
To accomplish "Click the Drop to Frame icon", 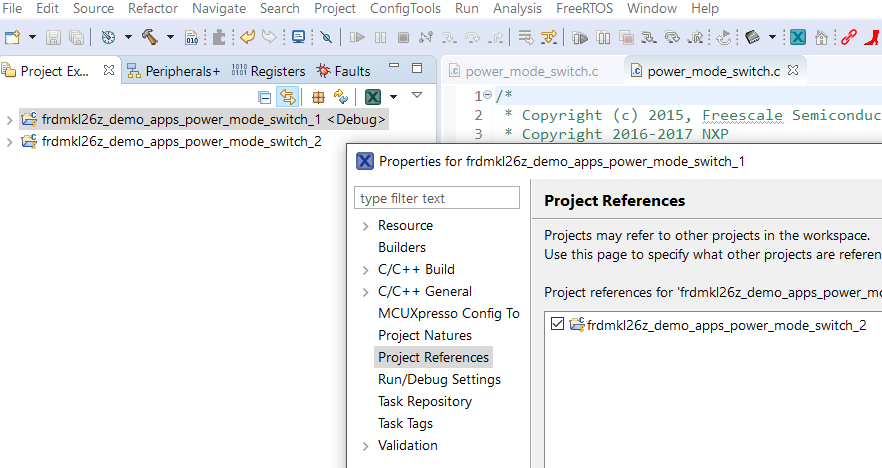I will (x=526, y=38).
